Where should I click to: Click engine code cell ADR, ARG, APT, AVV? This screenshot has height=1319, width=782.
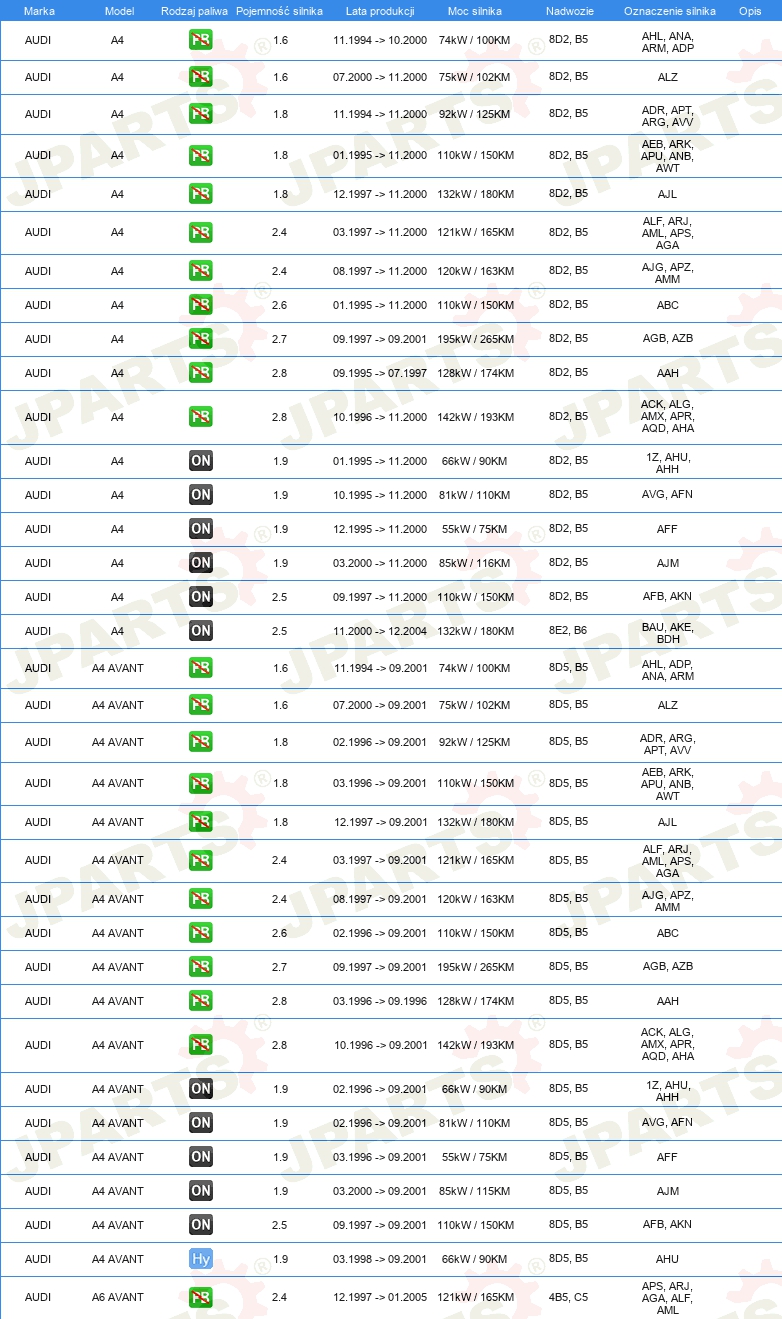click(668, 744)
